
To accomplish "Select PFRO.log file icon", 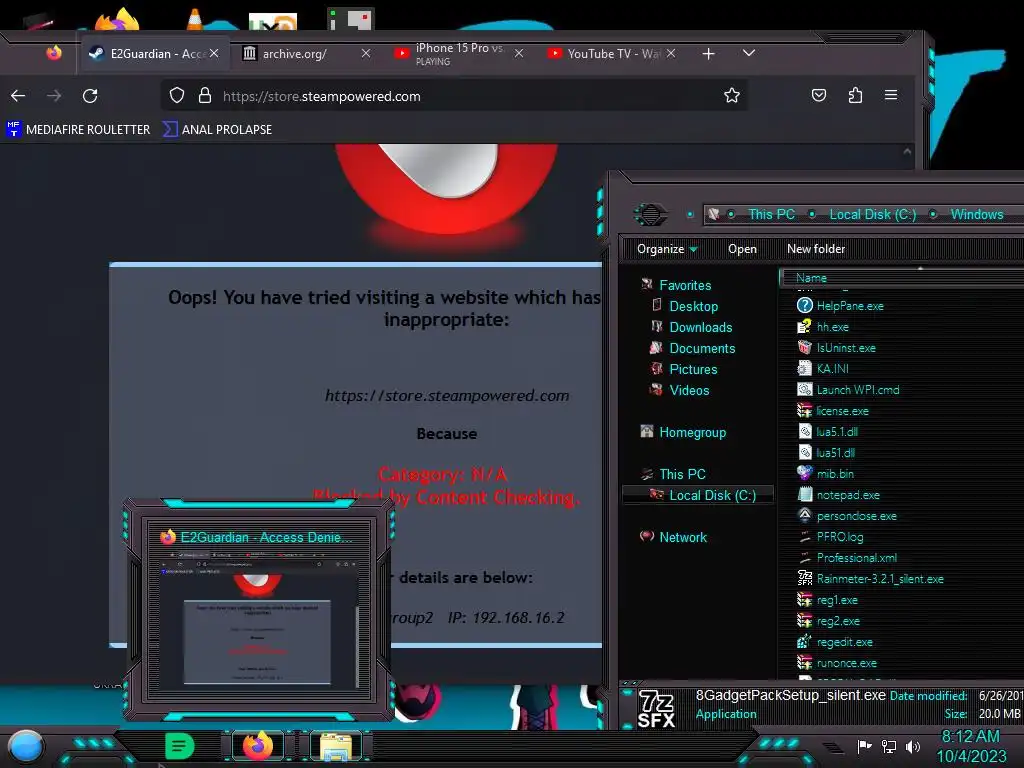I will [x=805, y=537].
